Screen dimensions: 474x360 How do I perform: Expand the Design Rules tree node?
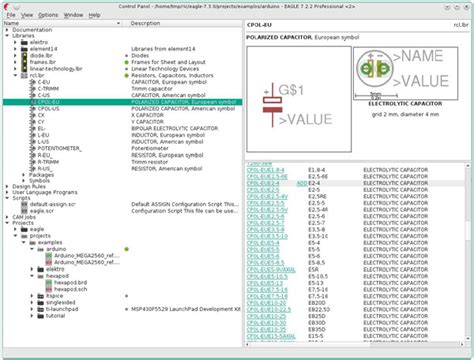pos(7,187)
